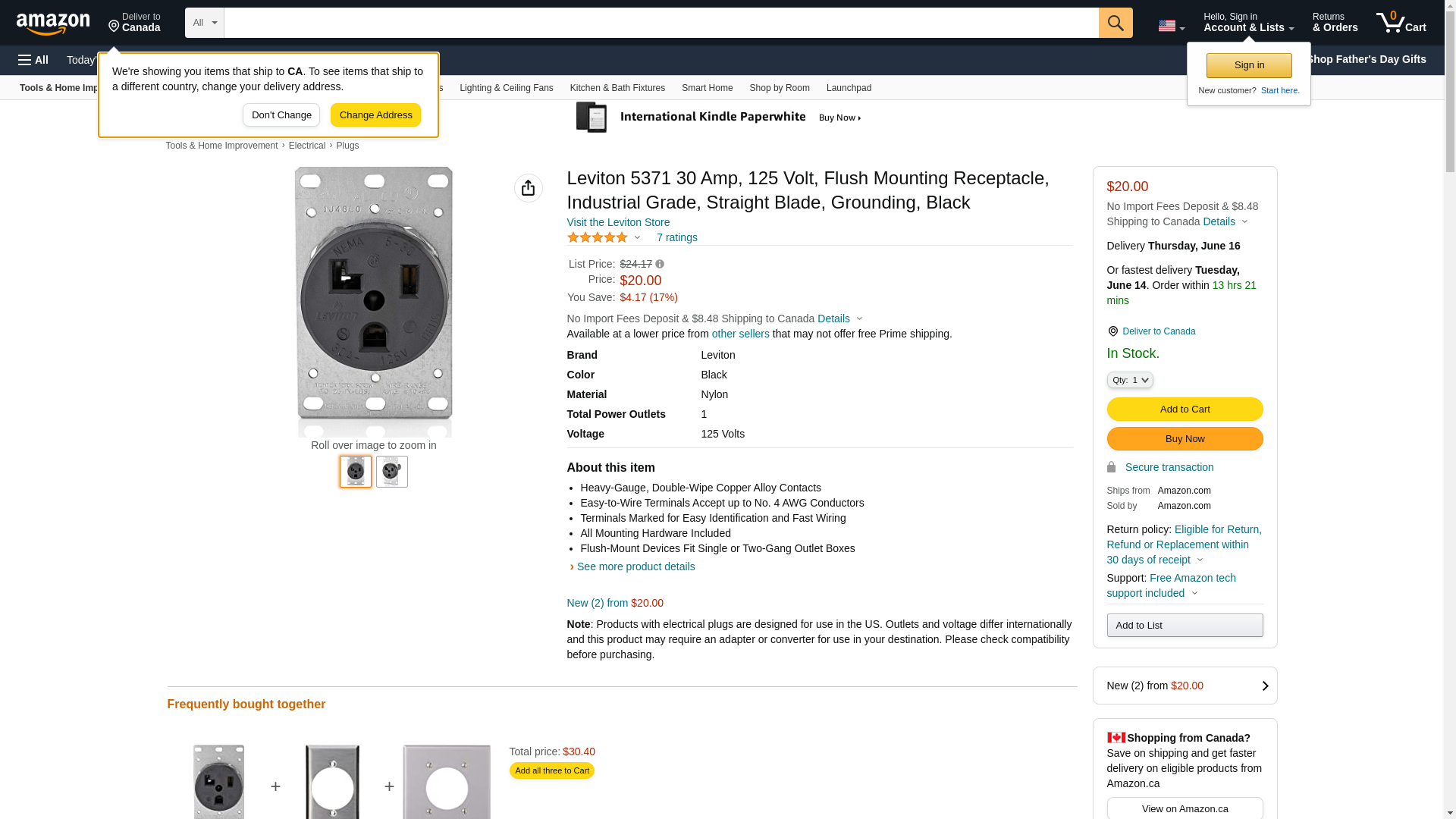Screen dimensions: 1456x819
Task: Open Lighting & Ceiling Fans category
Action: tap(506, 88)
